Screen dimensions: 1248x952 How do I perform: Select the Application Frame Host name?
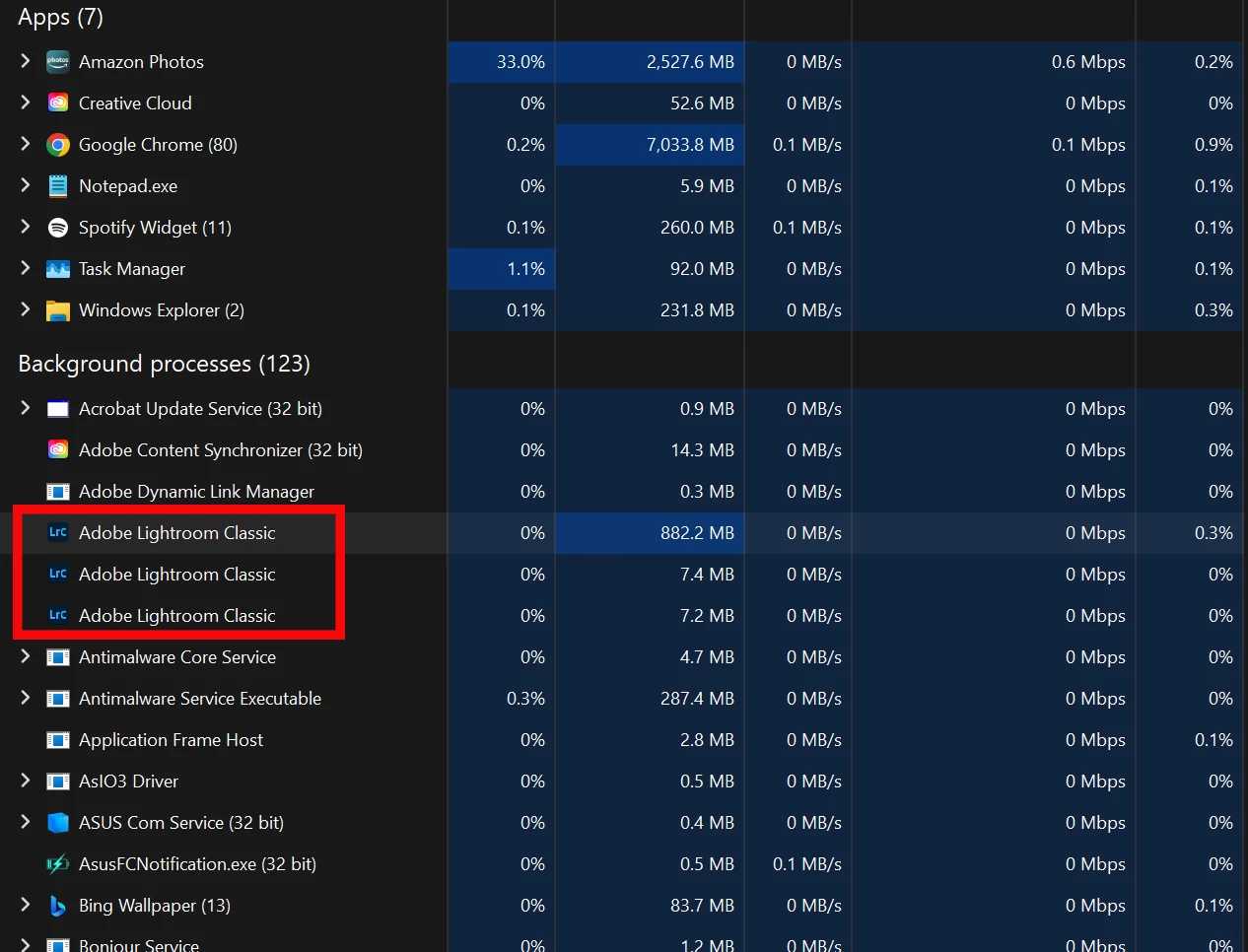171,740
